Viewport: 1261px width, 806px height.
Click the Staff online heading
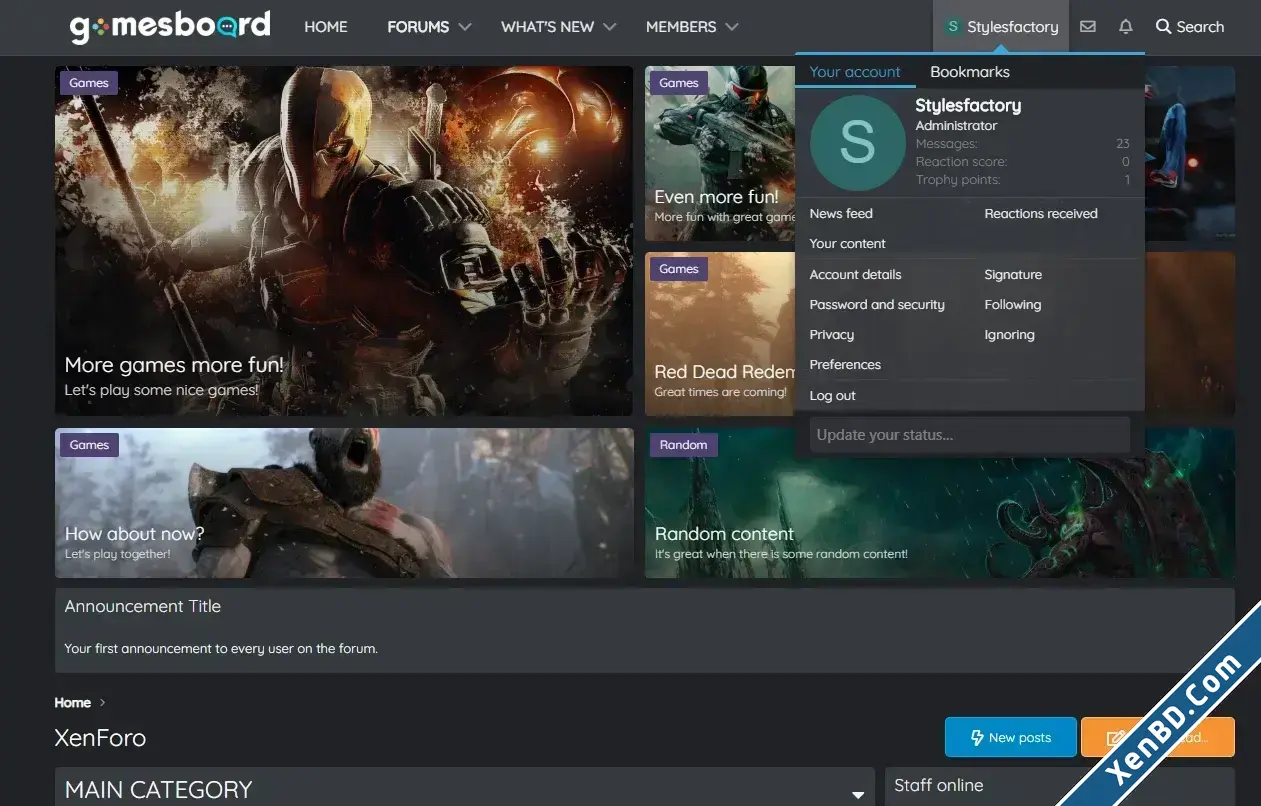(939, 786)
